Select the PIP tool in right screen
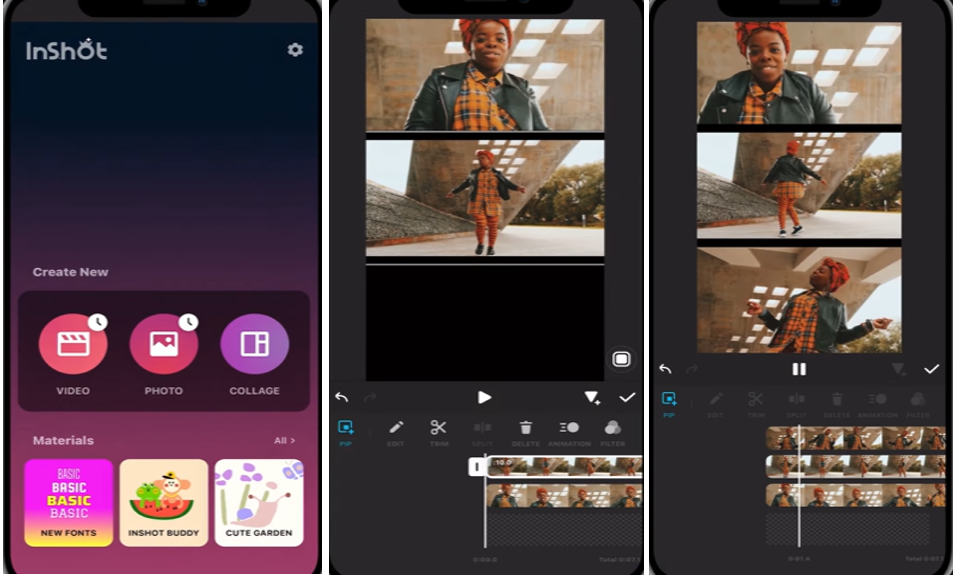 tap(669, 404)
